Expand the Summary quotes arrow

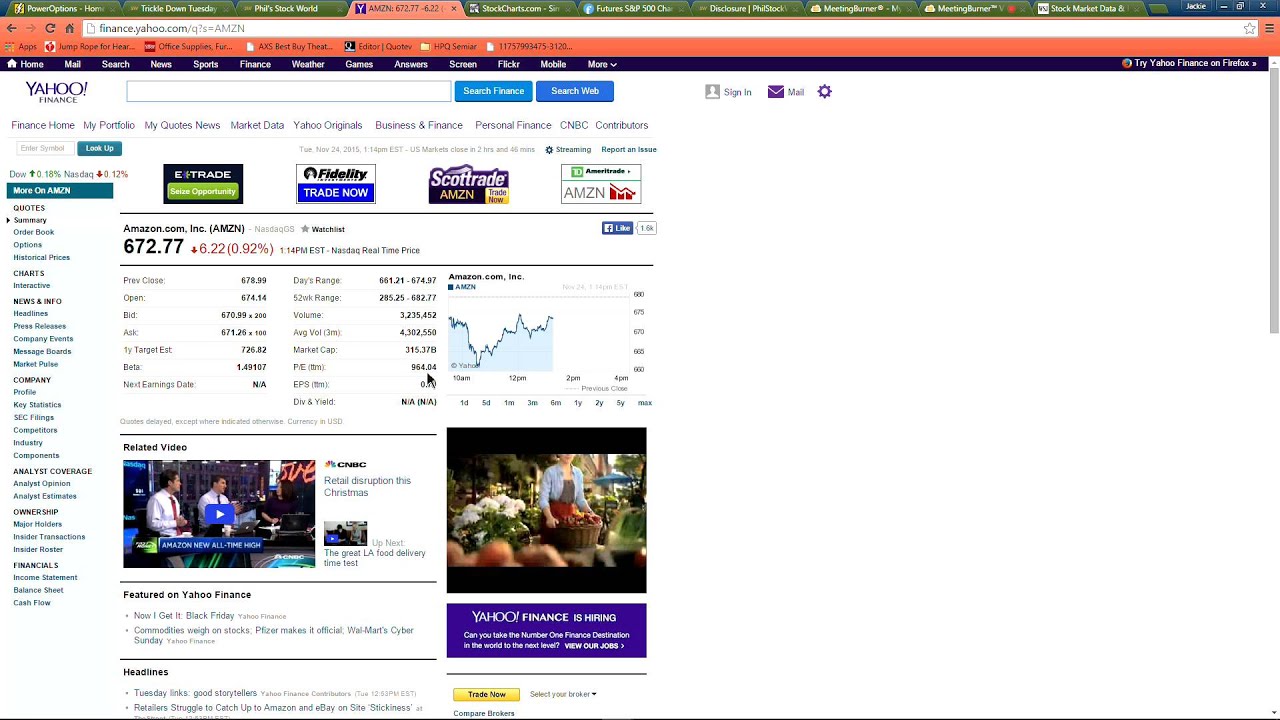[x=9, y=220]
